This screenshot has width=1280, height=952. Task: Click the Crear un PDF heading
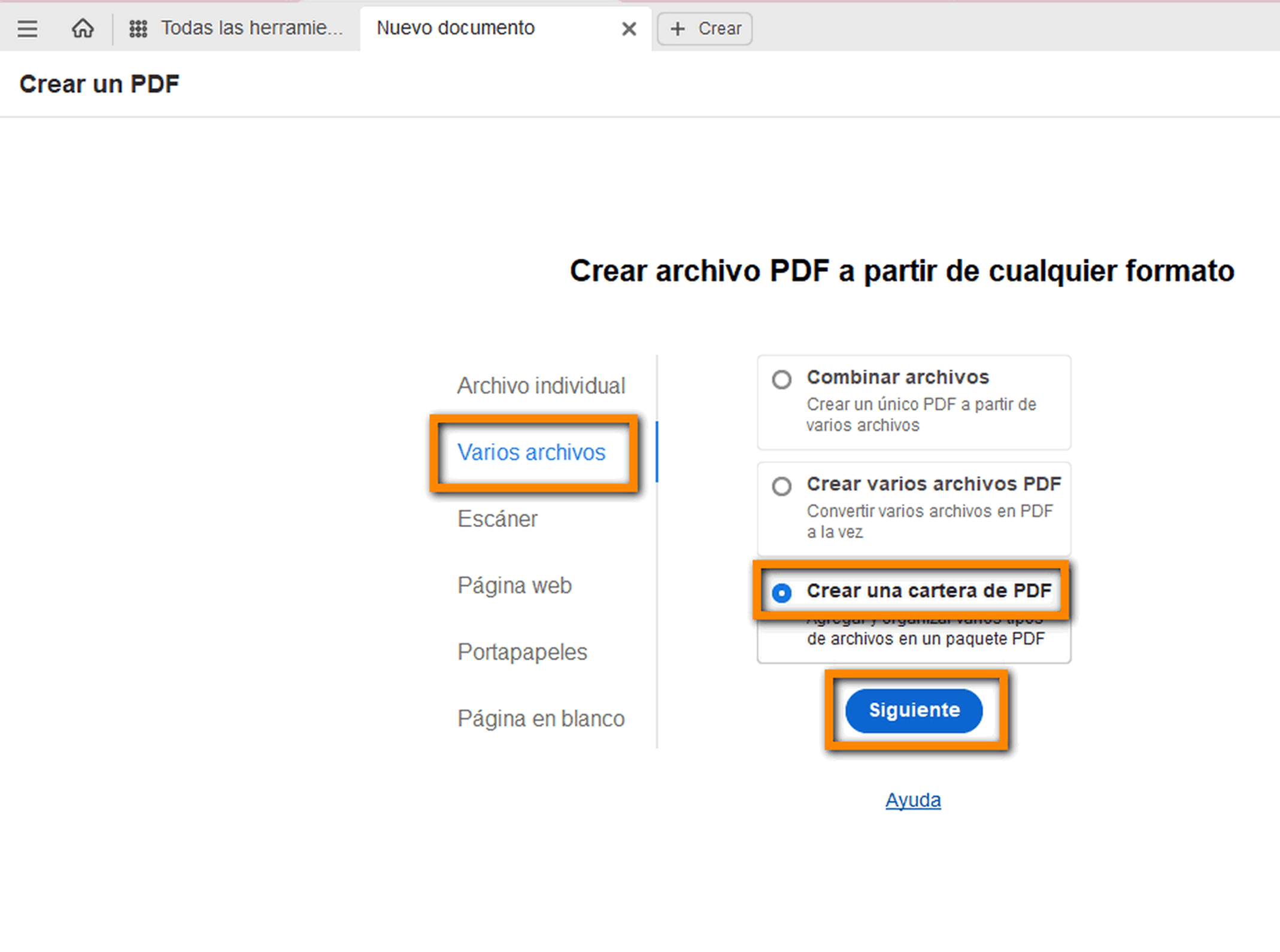coord(99,84)
